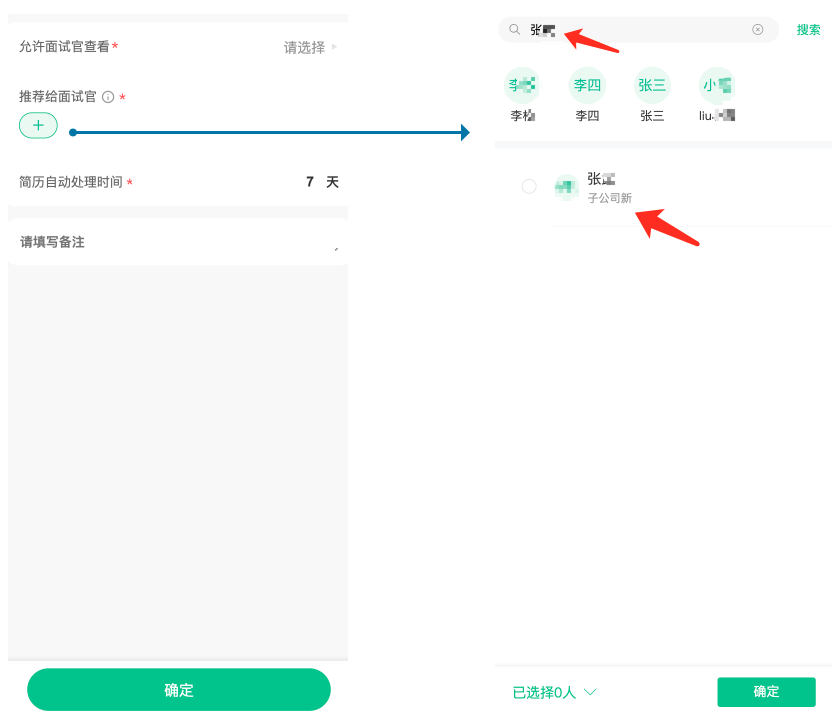Viewport: 832px width, 719px height.
Task: Pick the avatar labeled liu in recent contacts
Action: click(x=717, y=86)
